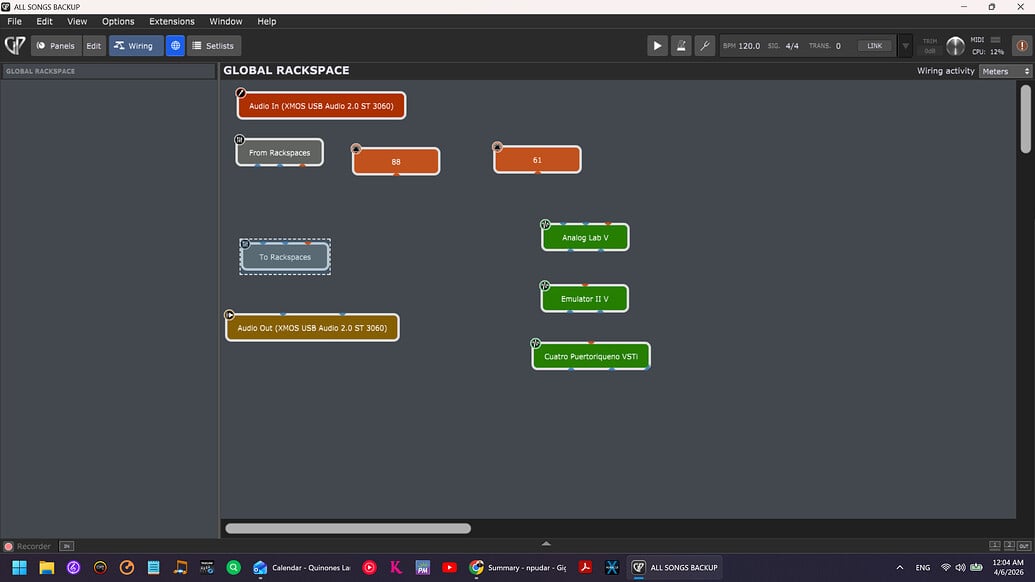
Task: Start playback with the play button
Action: pos(657,45)
